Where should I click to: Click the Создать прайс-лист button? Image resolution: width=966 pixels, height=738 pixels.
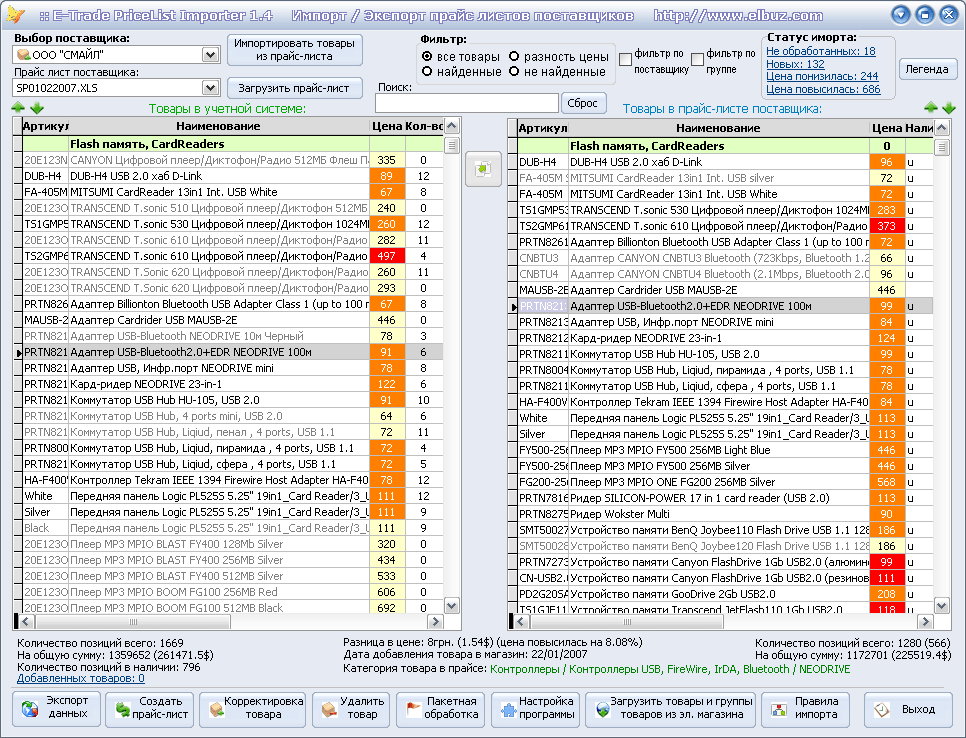[152, 708]
